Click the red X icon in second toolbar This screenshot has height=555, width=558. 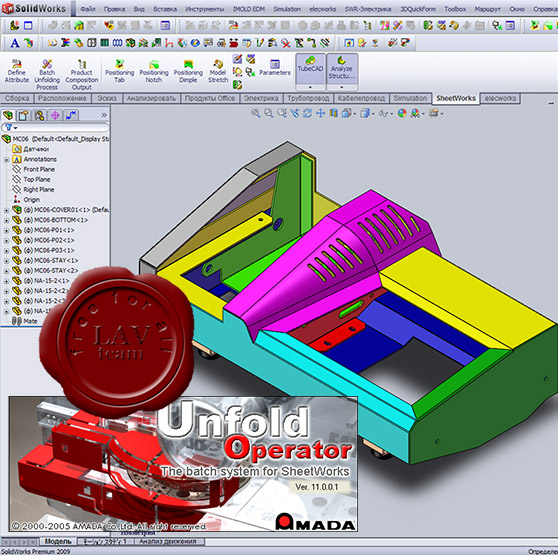pyautogui.click(x=286, y=43)
